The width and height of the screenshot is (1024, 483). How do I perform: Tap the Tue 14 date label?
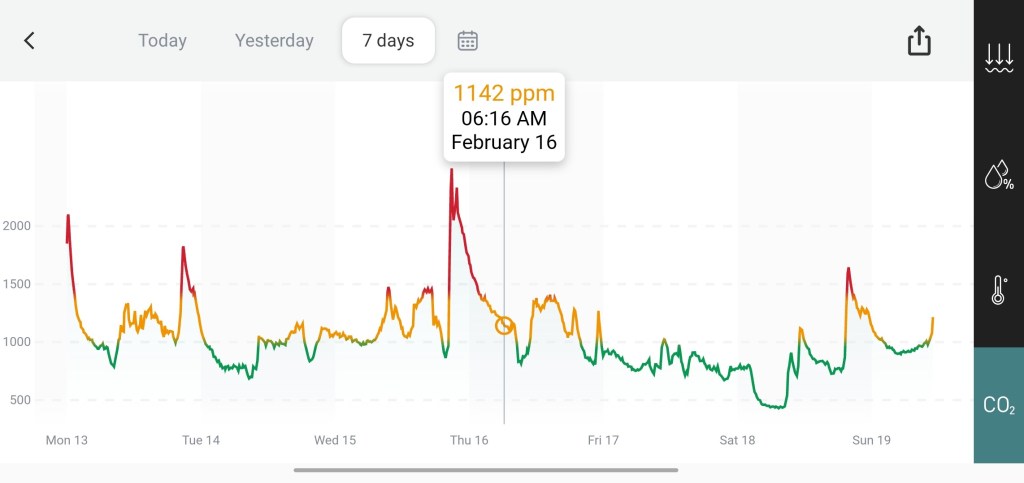click(200, 440)
